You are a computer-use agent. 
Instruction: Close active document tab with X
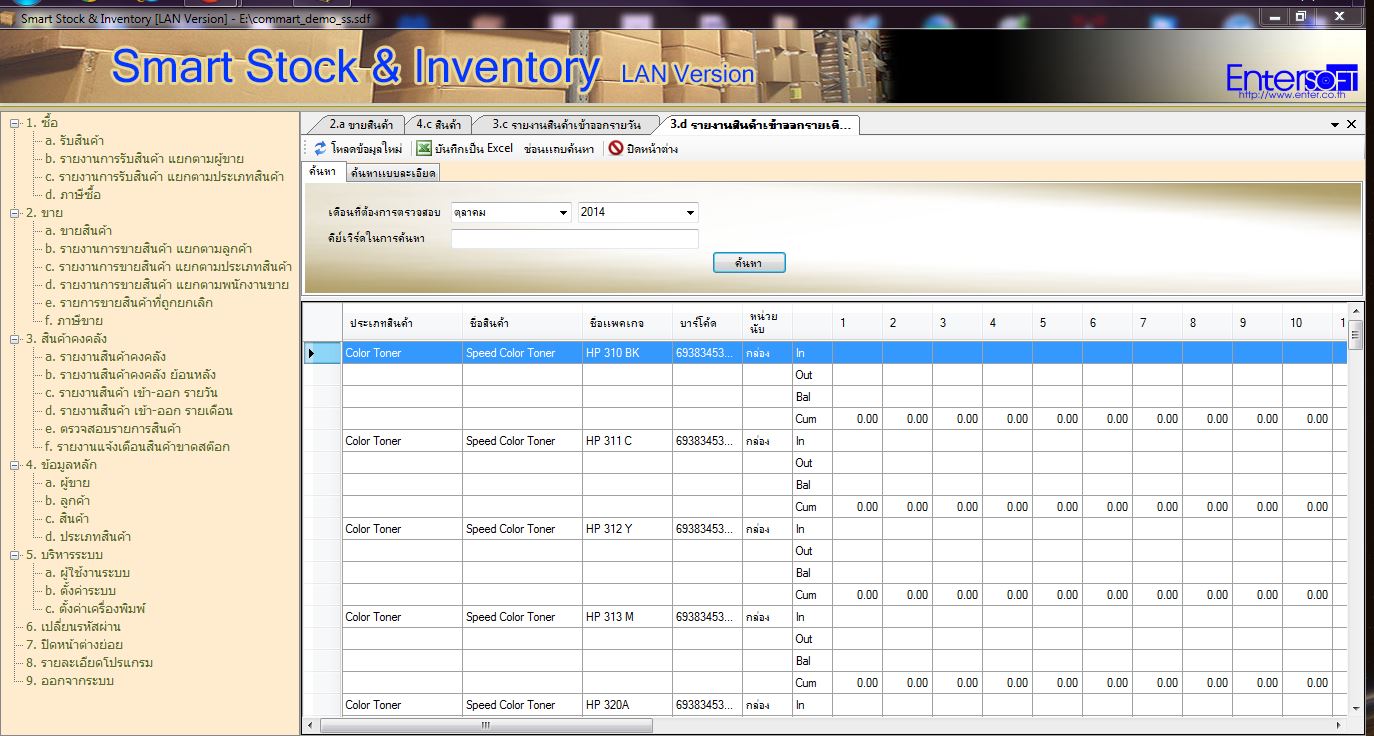pos(1351,124)
